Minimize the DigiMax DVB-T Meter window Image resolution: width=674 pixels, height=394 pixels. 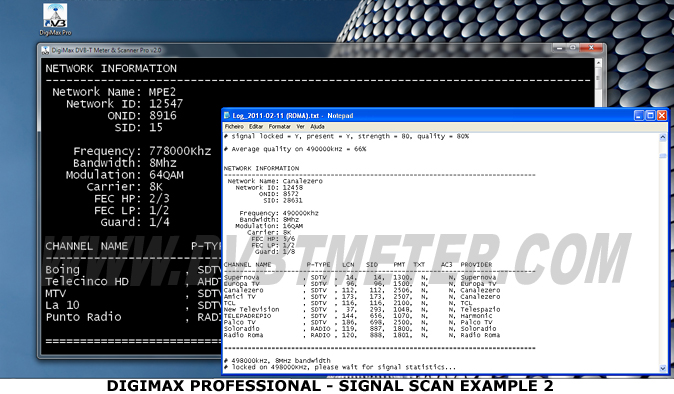559,48
